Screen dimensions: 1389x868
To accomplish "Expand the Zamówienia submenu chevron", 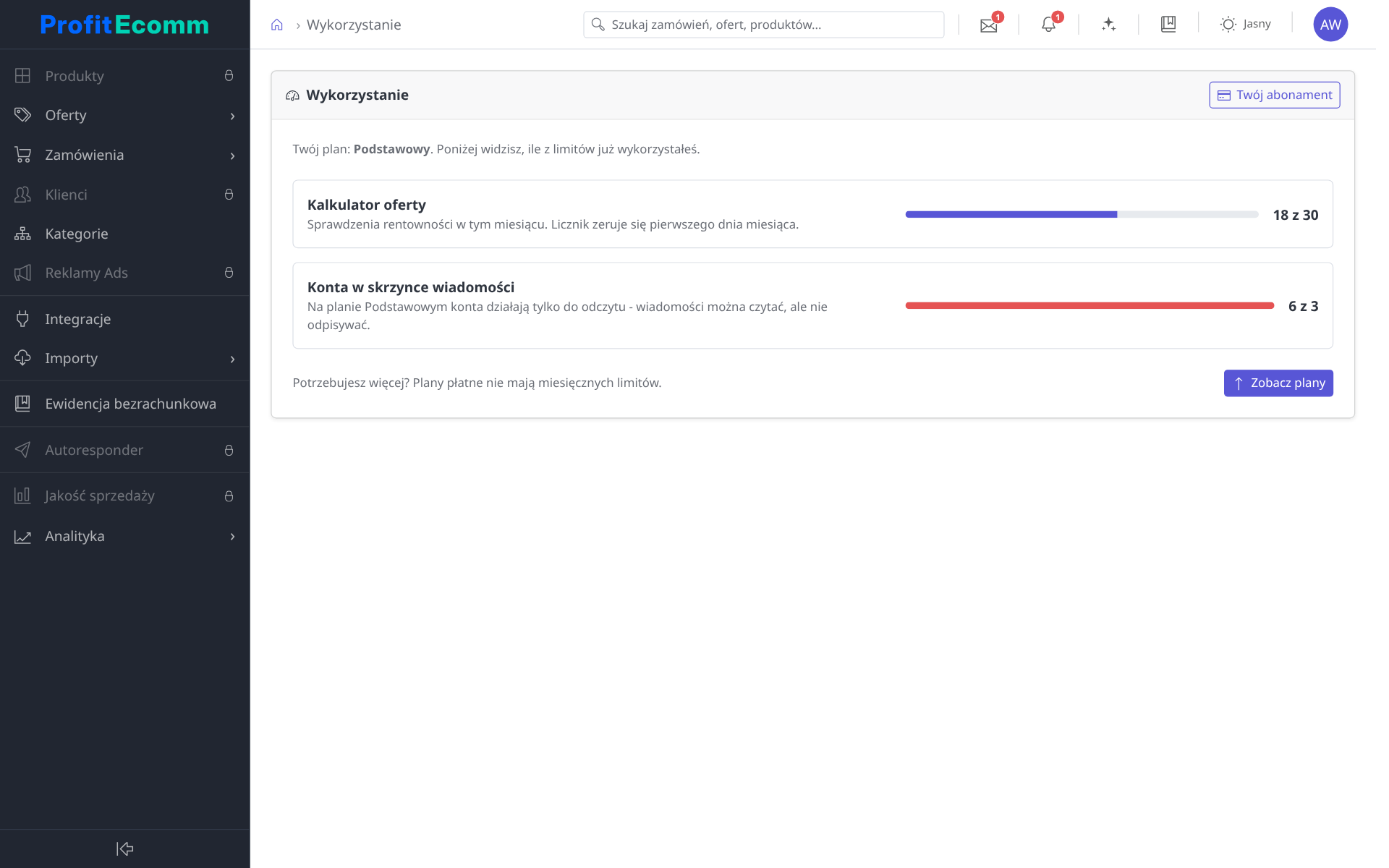I will [232, 156].
